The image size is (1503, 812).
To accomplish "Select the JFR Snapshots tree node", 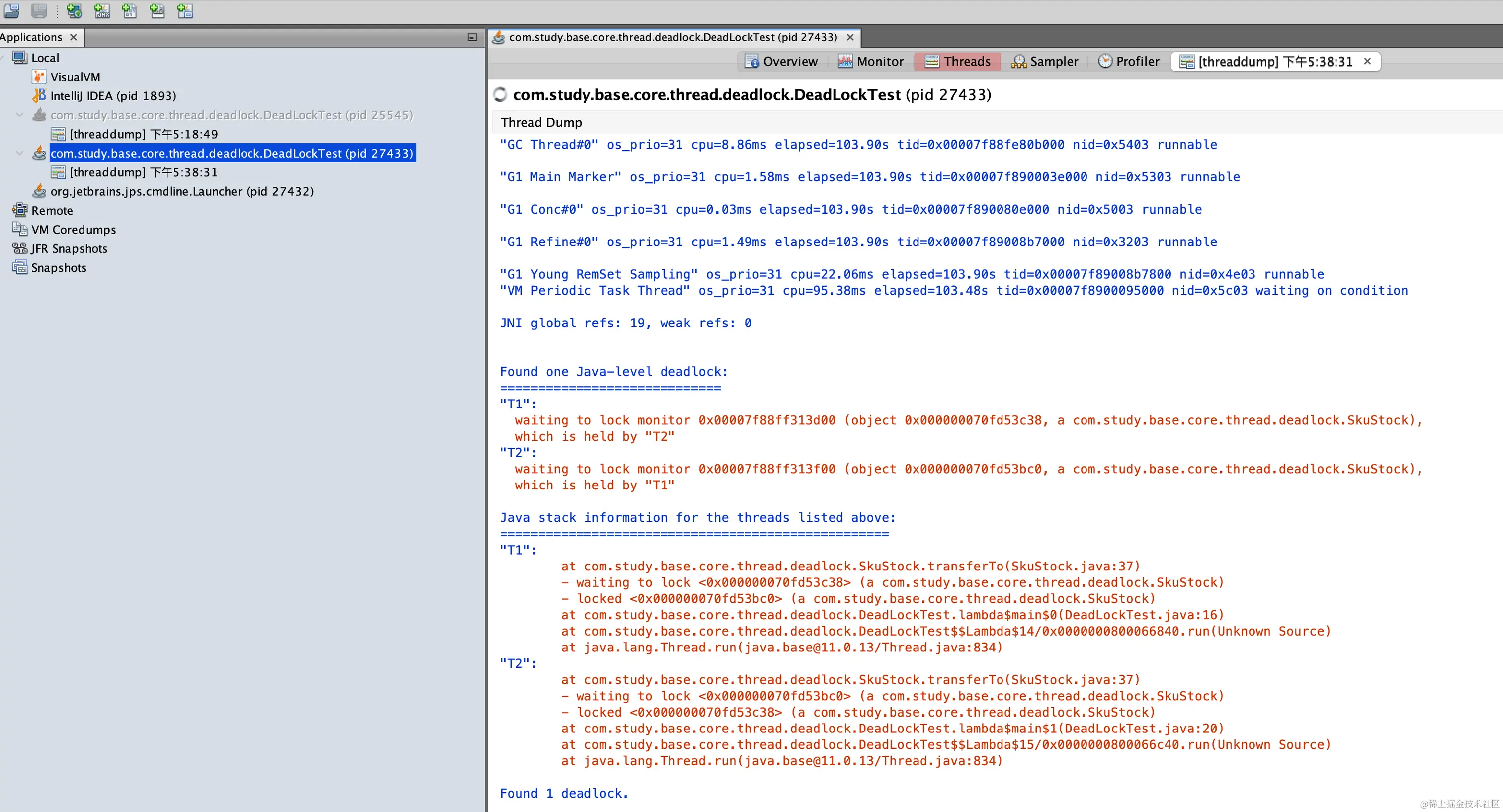I will (69, 248).
